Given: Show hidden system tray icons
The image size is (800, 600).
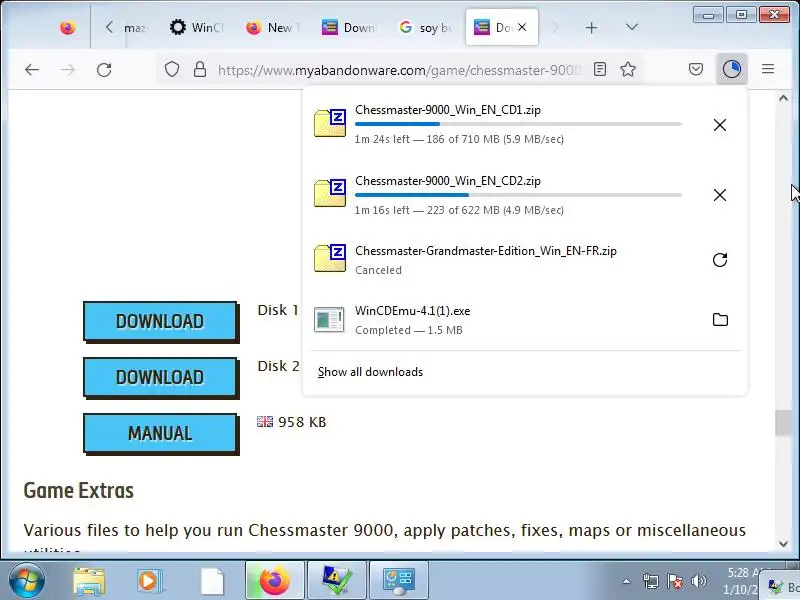Looking at the screenshot, I should click(626, 581).
